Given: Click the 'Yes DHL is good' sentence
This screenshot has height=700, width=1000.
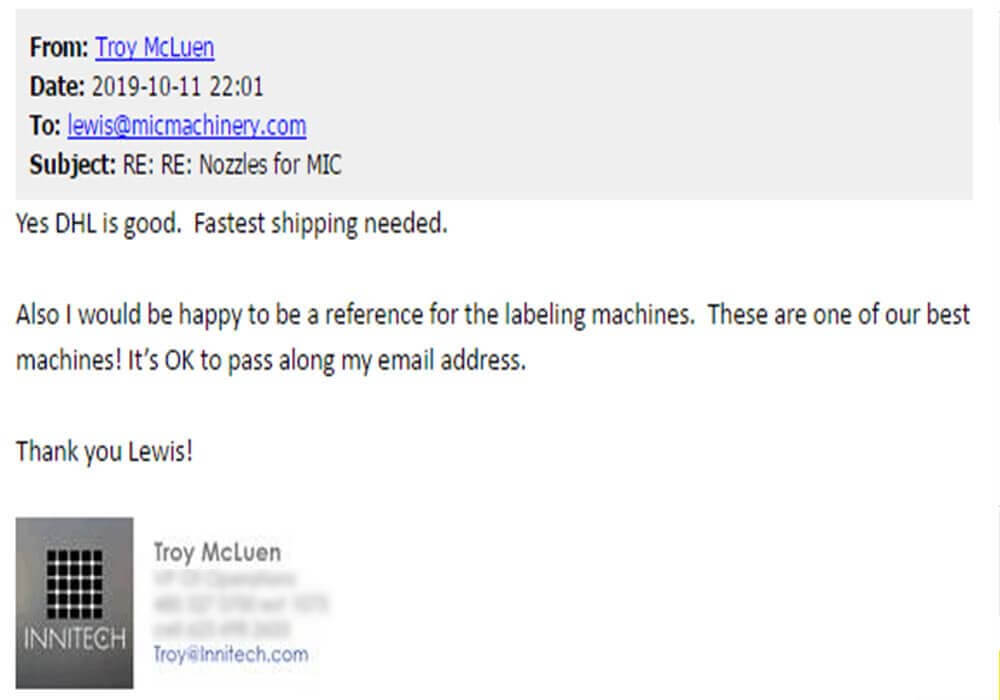Looking at the screenshot, I should (x=98, y=224).
